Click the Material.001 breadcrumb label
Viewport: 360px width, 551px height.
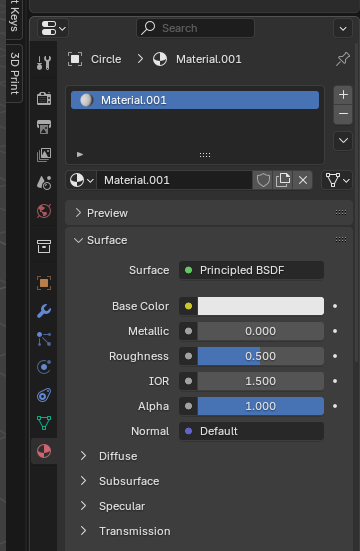[x=208, y=59]
